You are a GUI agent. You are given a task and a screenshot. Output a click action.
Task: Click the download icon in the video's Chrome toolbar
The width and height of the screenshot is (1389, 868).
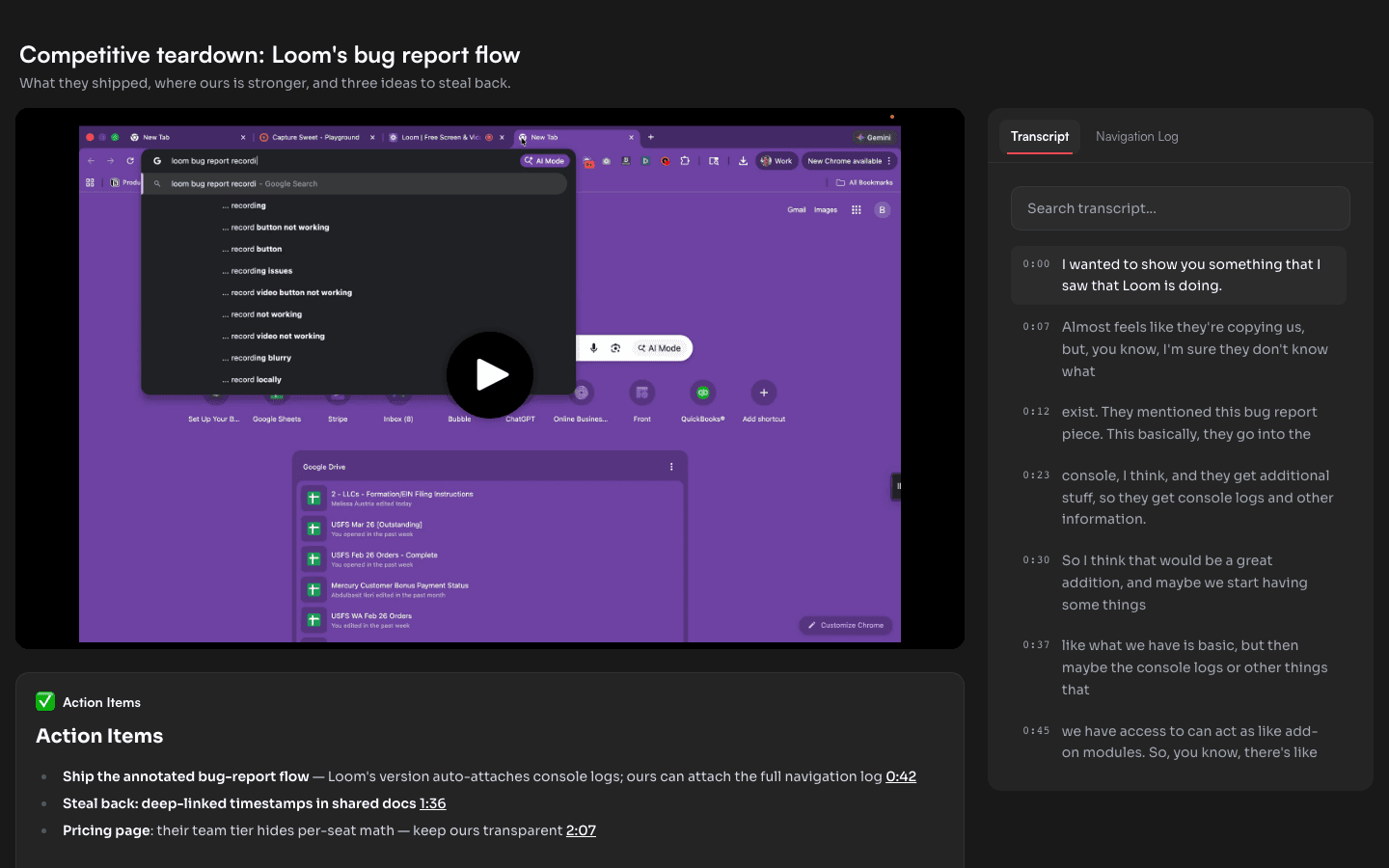point(743,161)
